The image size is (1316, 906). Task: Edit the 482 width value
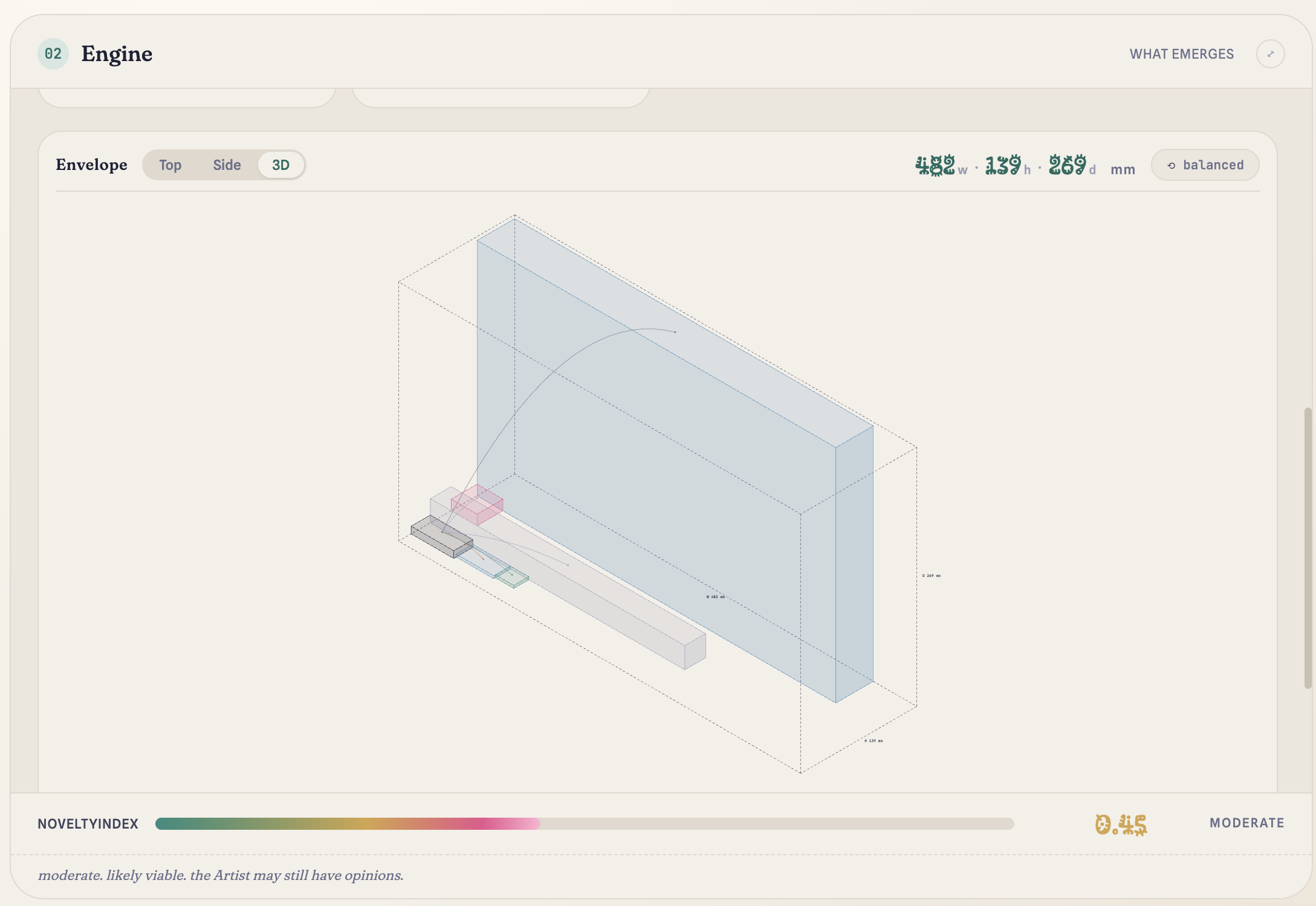(x=936, y=165)
